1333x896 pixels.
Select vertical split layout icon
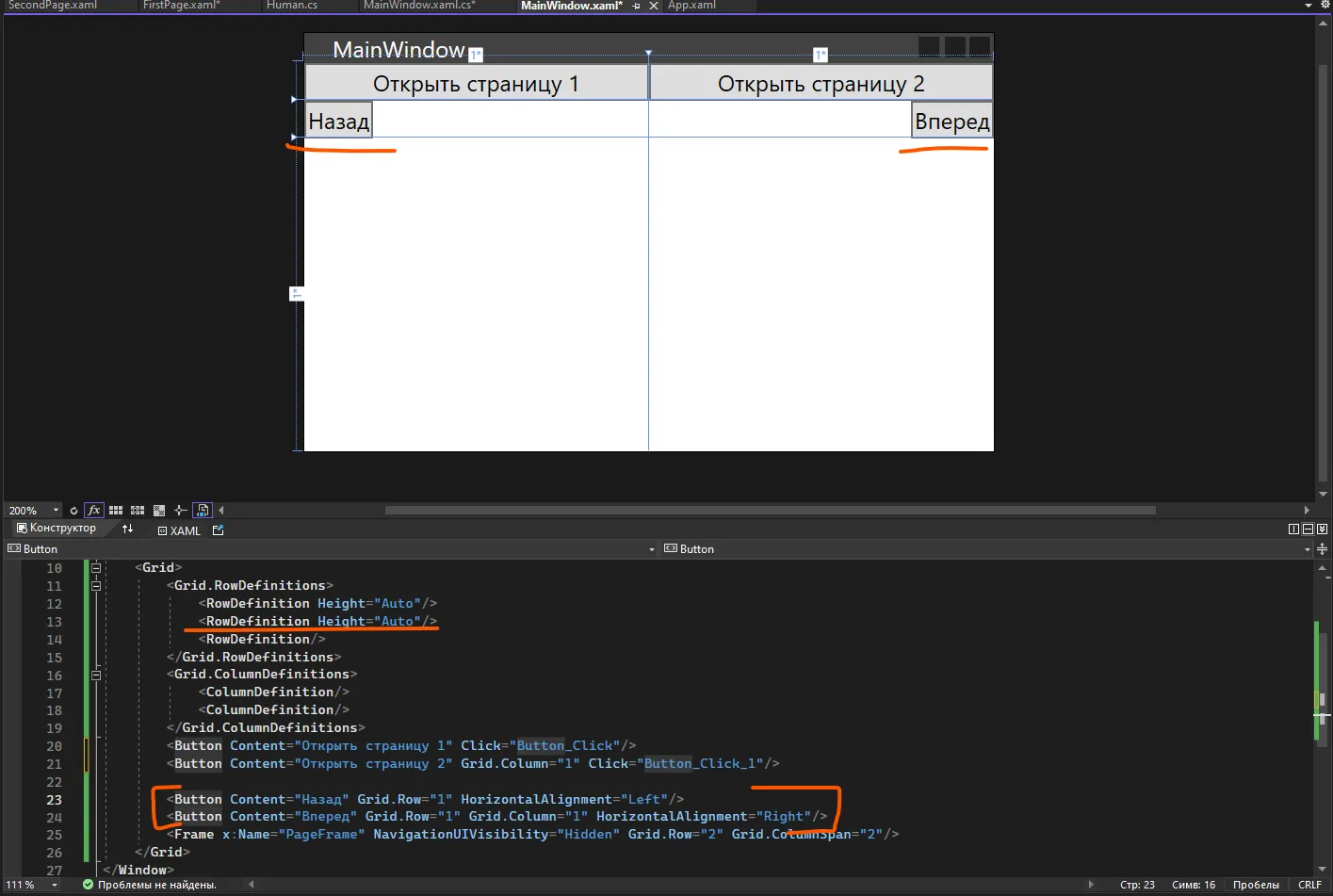click(1293, 529)
